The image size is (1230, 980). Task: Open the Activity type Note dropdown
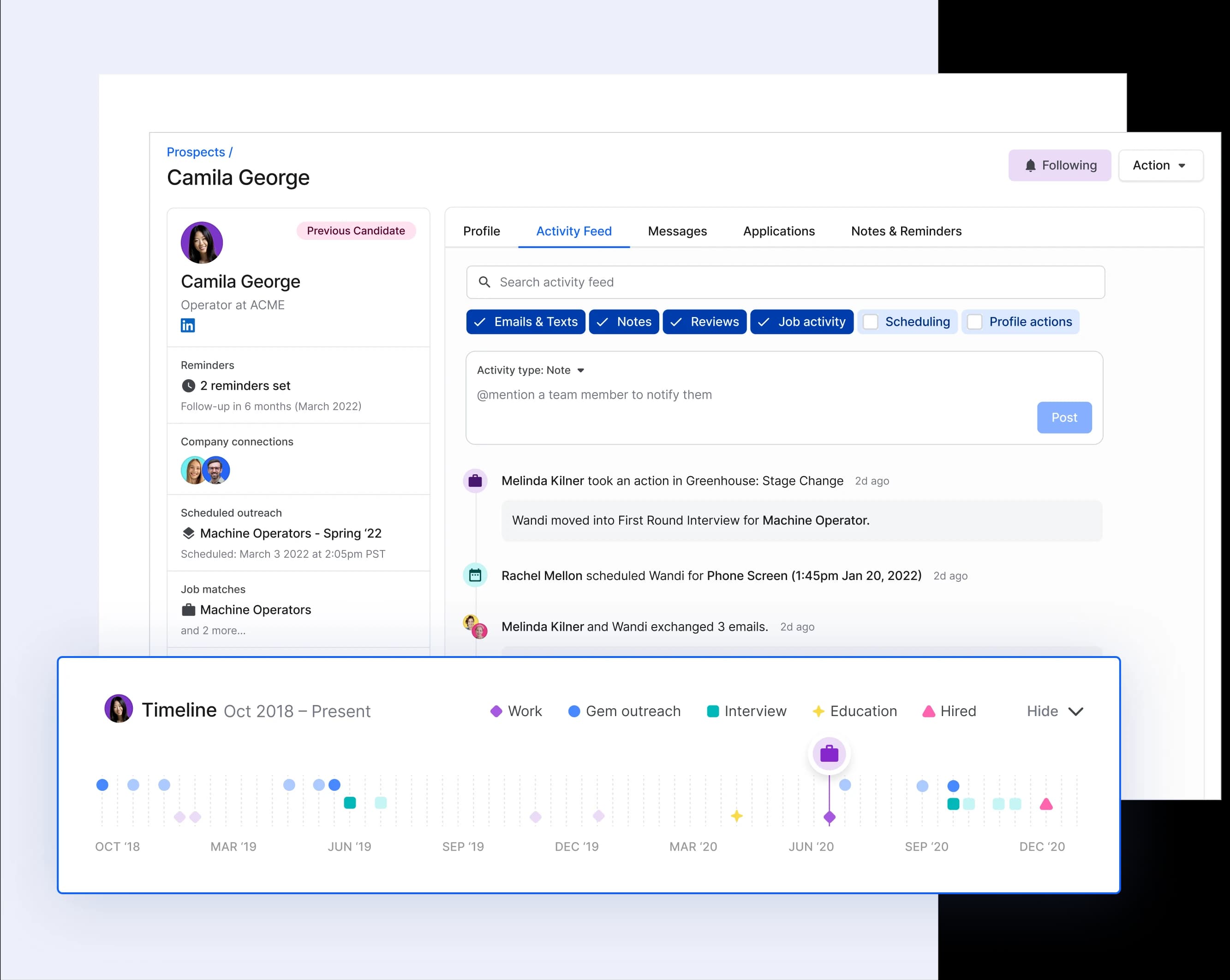click(x=531, y=370)
